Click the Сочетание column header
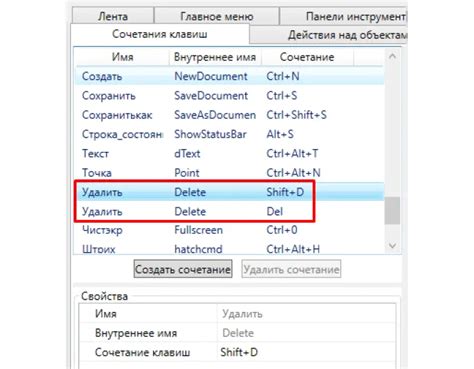This screenshot has width=474, height=369. pyautogui.click(x=307, y=57)
